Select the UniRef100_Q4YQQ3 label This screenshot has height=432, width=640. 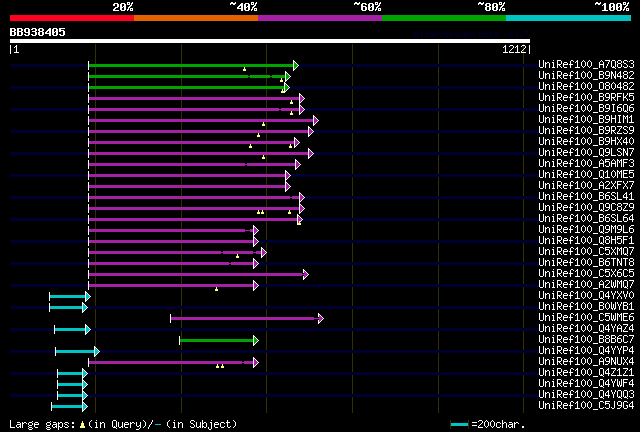pos(586,395)
